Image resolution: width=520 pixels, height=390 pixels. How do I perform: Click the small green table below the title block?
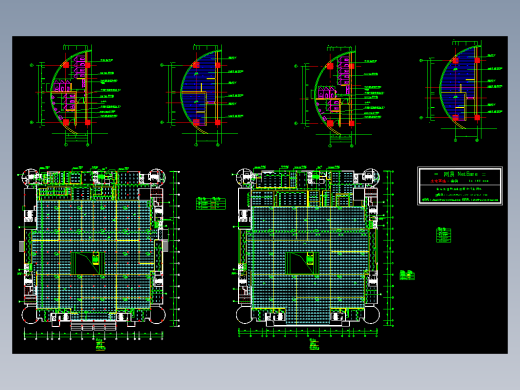[x=444, y=235]
